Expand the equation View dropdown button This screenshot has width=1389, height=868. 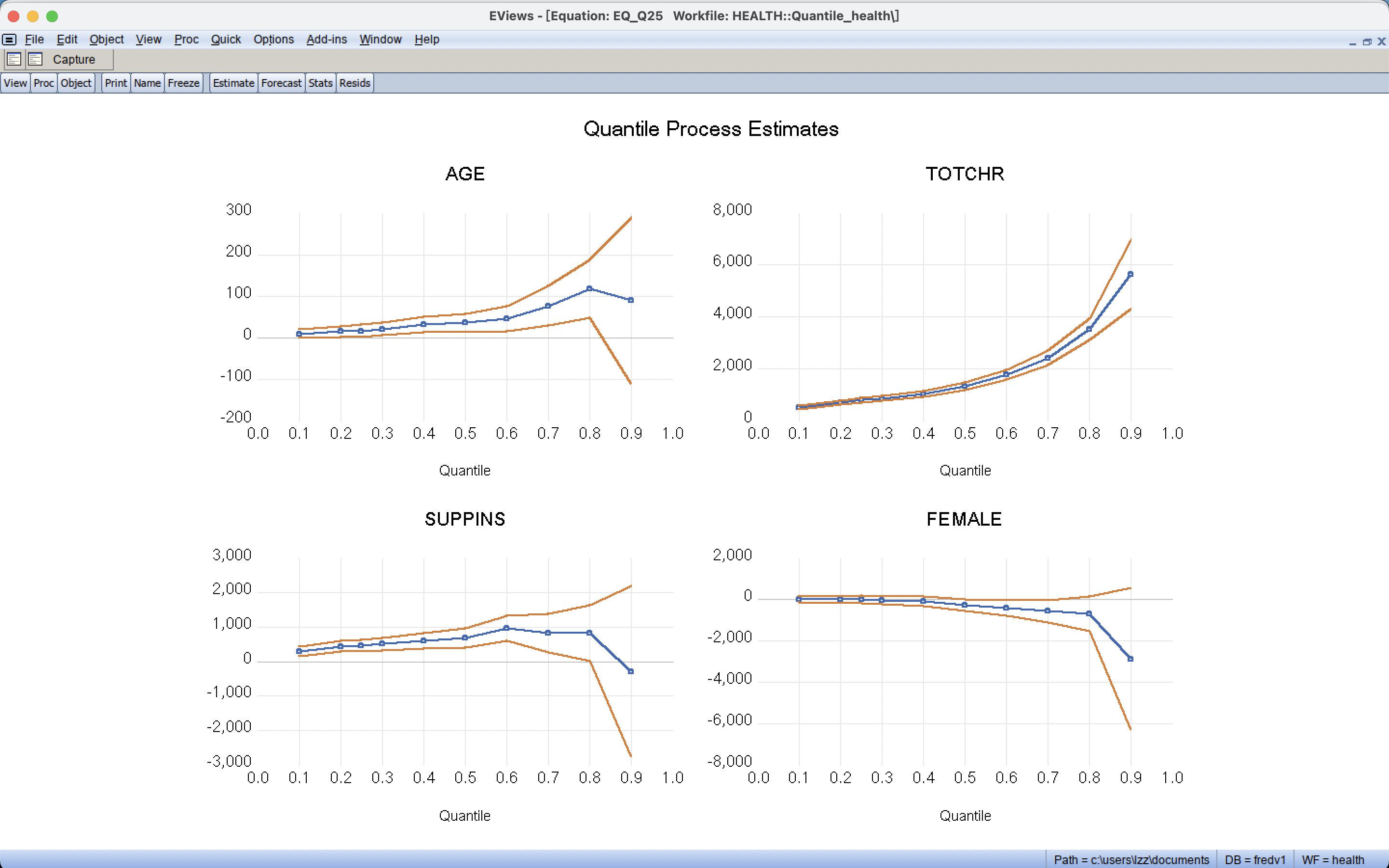[15, 82]
